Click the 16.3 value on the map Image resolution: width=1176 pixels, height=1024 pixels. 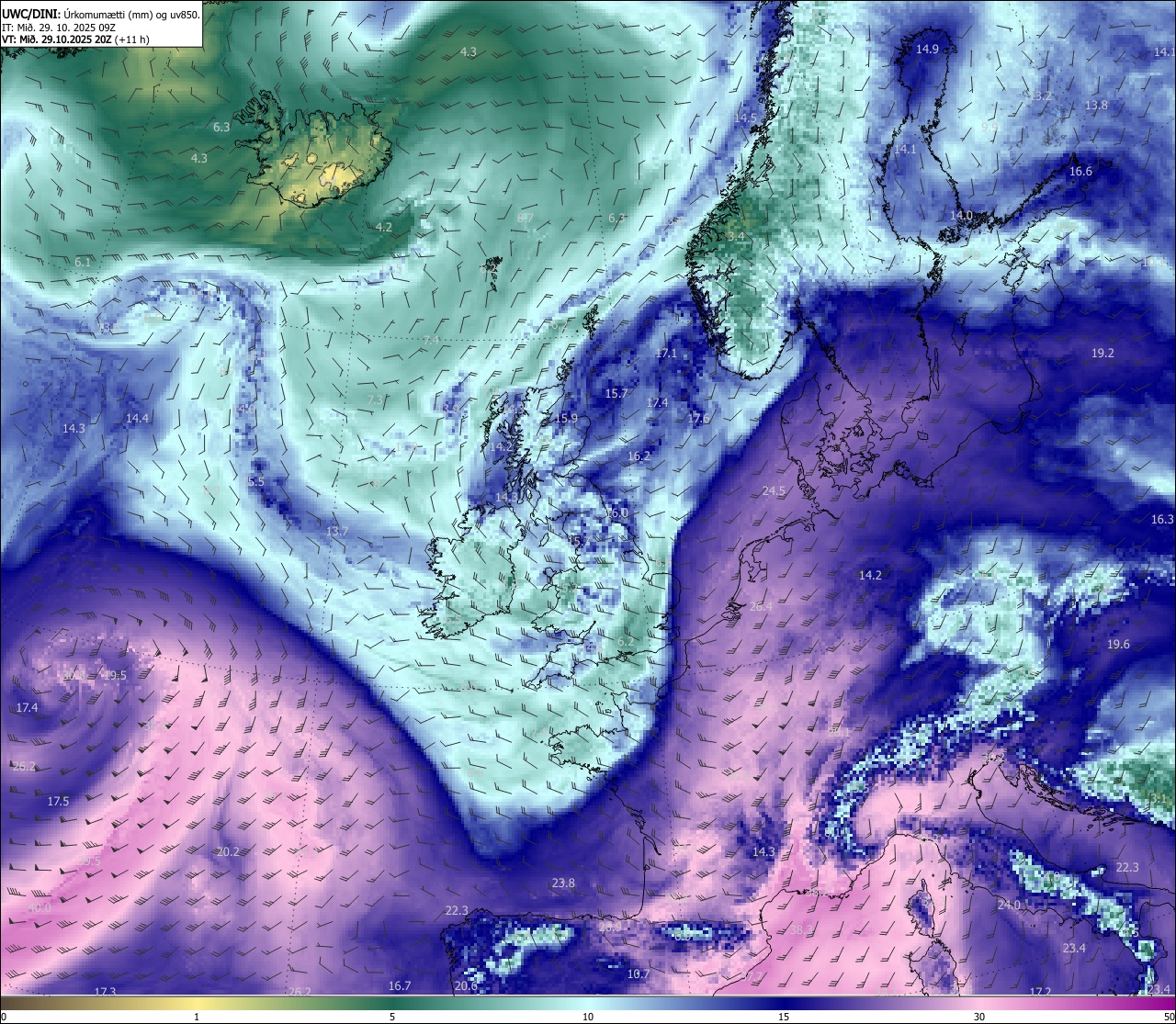(x=1162, y=520)
